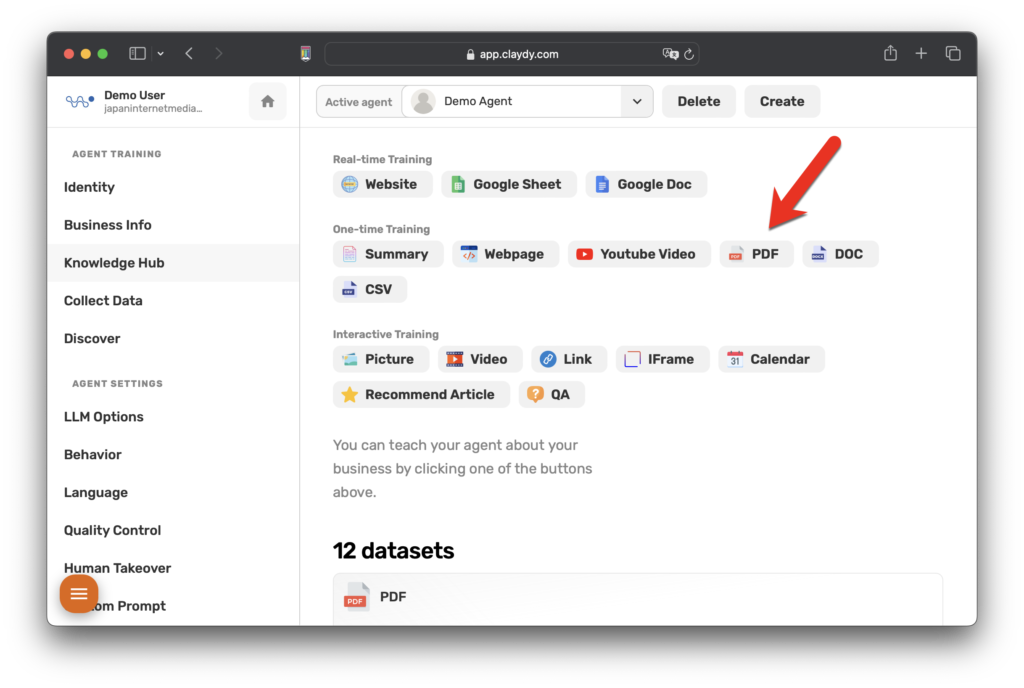The height and width of the screenshot is (688, 1024).
Task: Open the PDF dataset entry
Action: pyautogui.click(x=392, y=597)
